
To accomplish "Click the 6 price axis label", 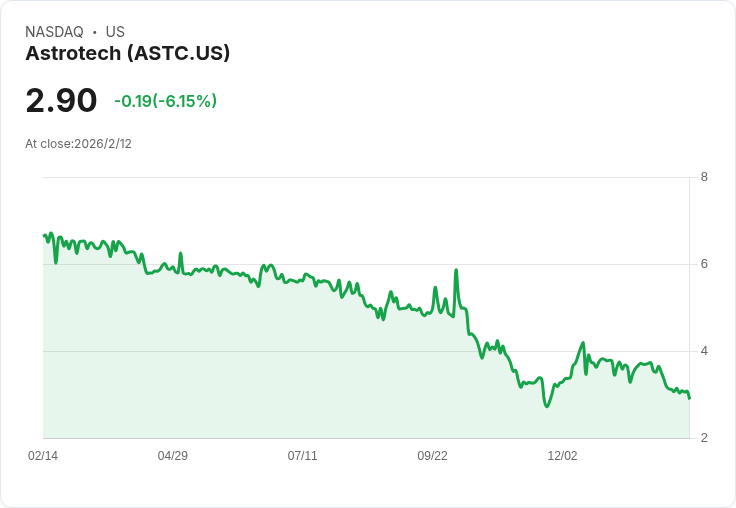I will coord(704,265).
